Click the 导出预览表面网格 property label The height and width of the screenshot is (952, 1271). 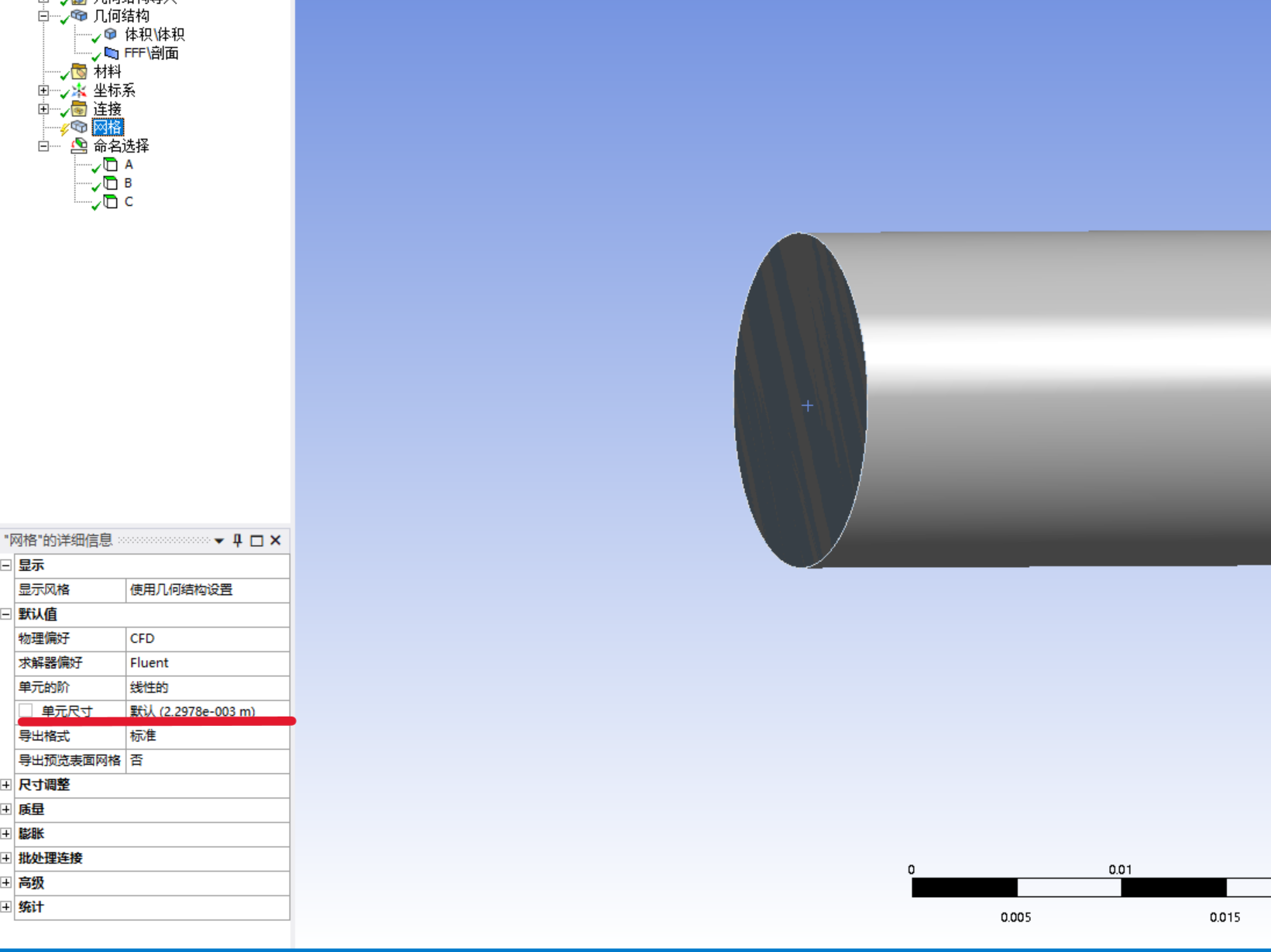coord(70,760)
